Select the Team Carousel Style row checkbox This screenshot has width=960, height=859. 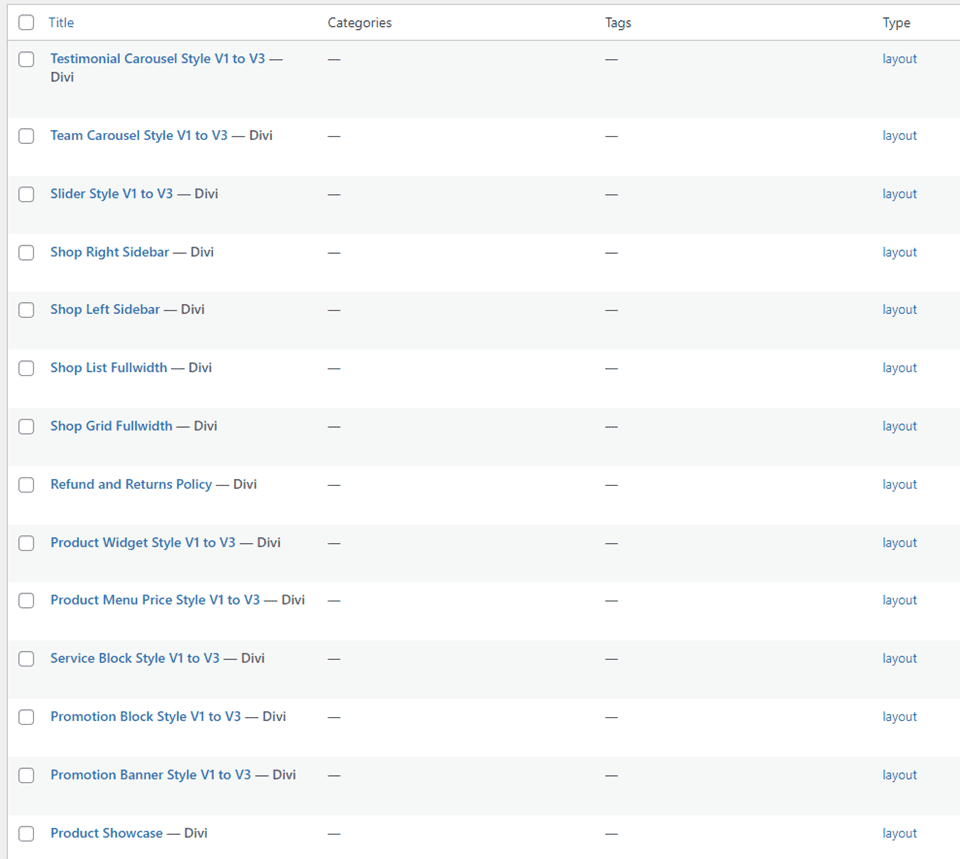[26, 136]
